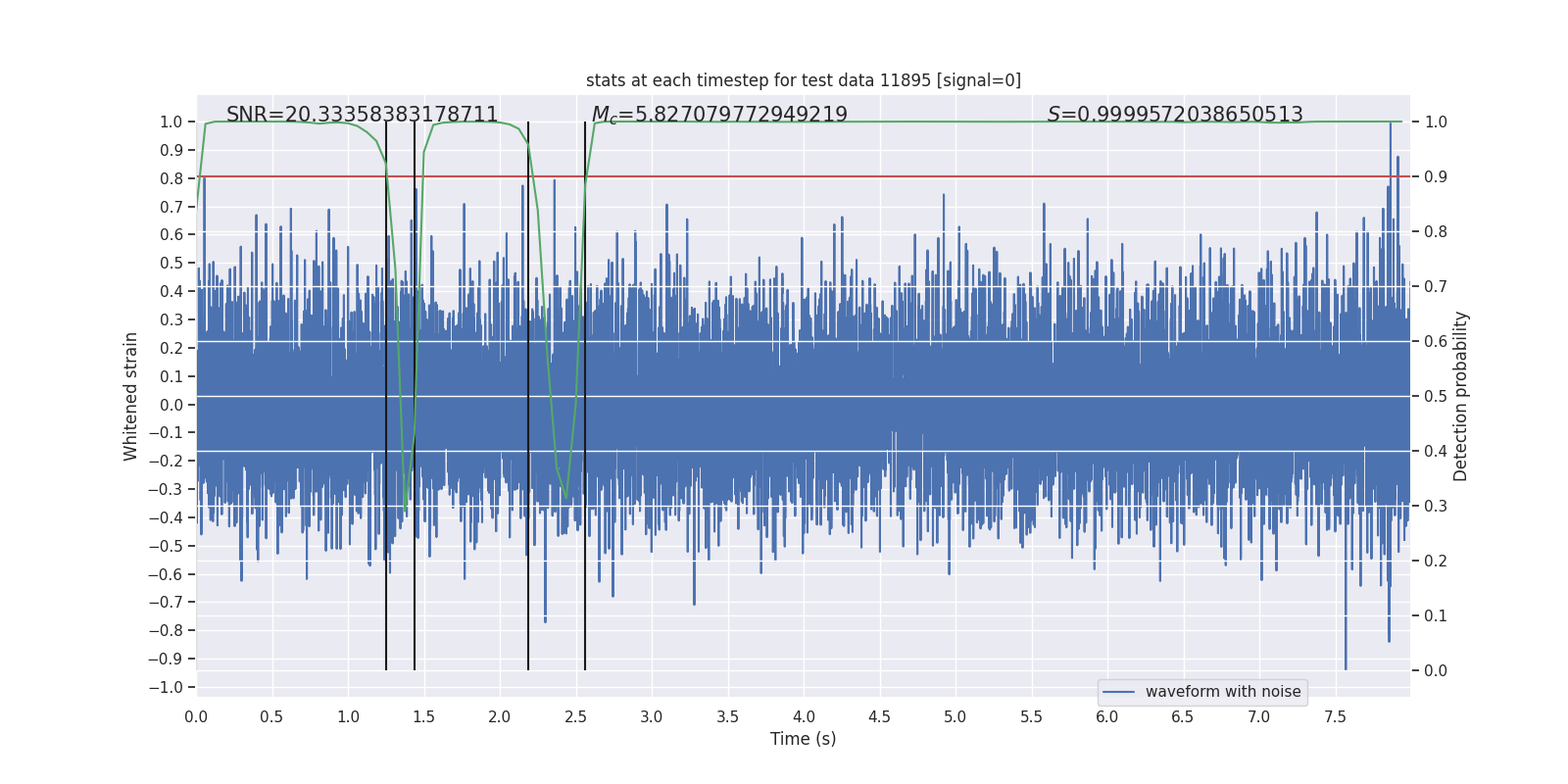
Task: Click the blue line sample in the legend
Action: pyautogui.click(x=1118, y=692)
